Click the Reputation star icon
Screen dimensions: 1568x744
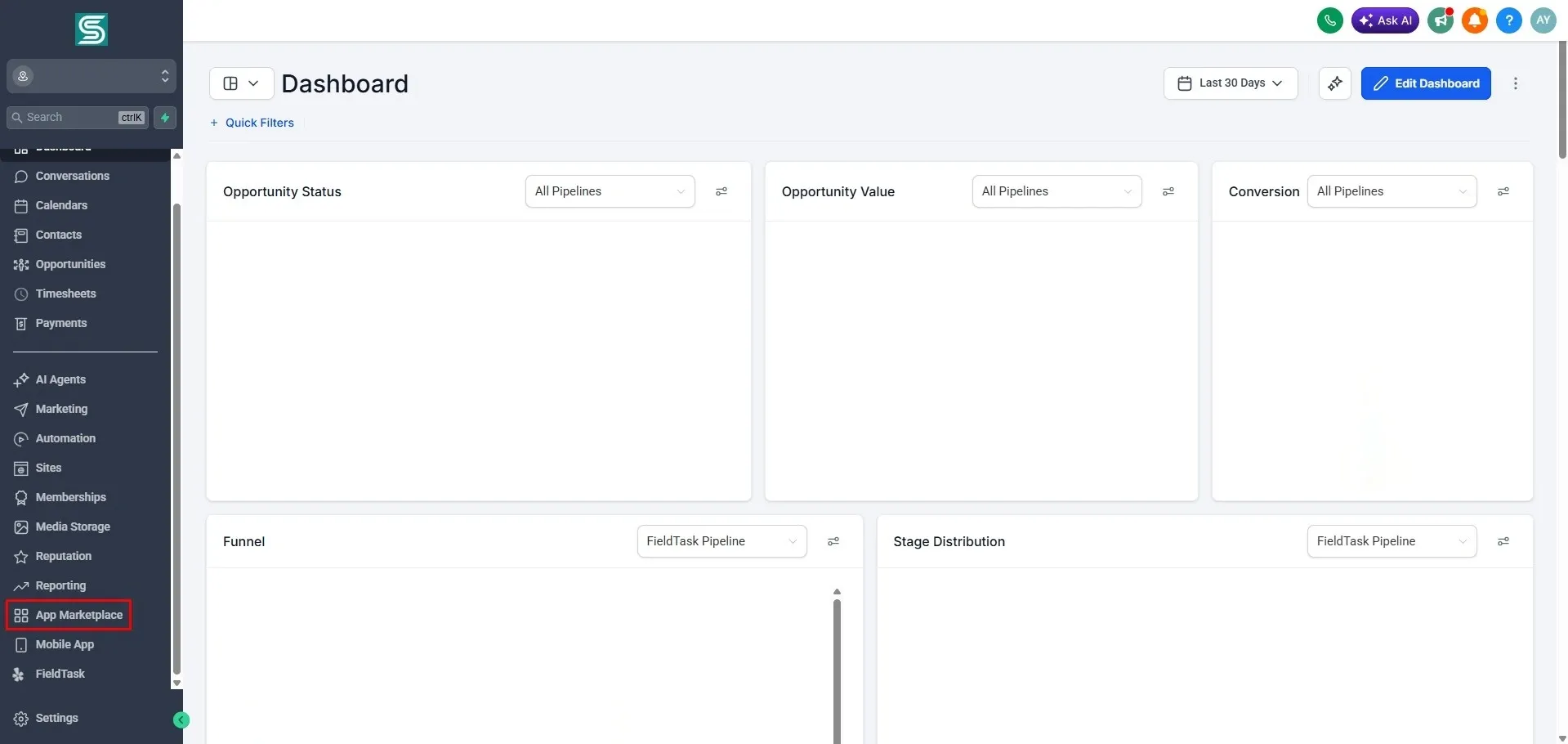click(21, 557)
